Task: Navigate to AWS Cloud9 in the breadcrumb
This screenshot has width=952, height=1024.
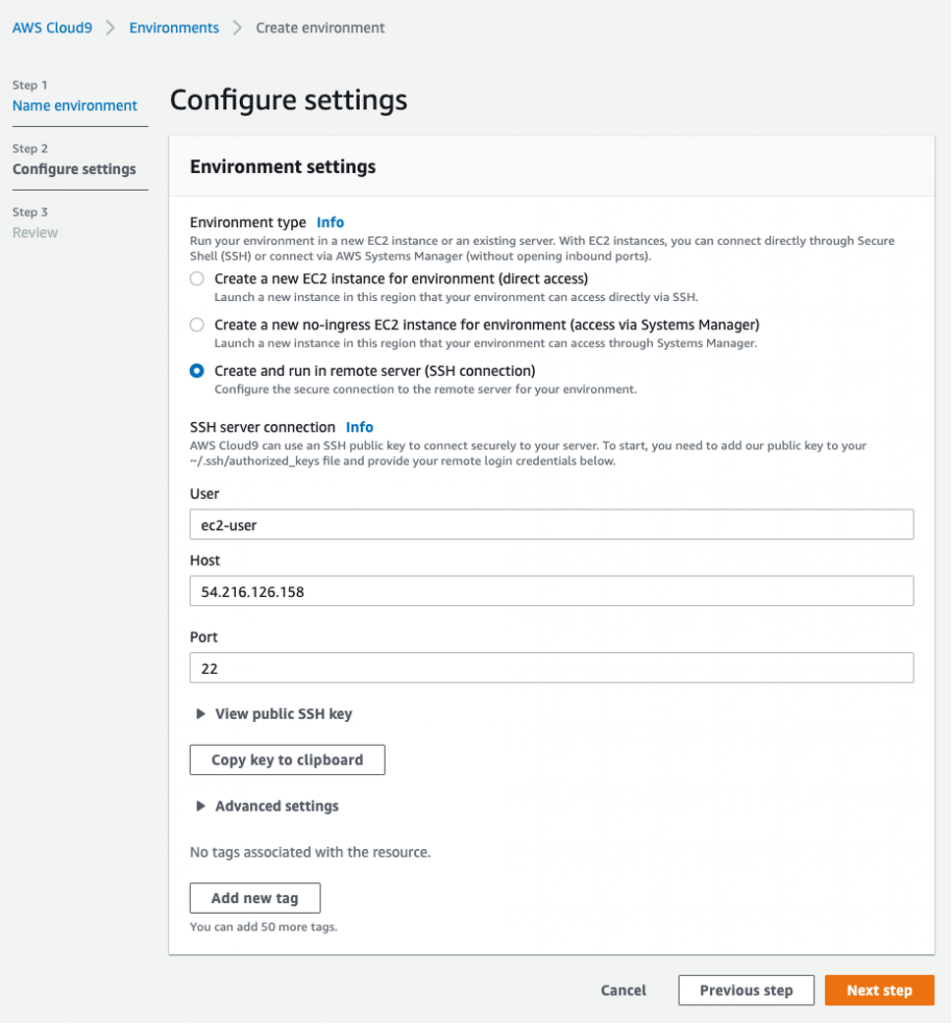Action: [x=52, y=27]
